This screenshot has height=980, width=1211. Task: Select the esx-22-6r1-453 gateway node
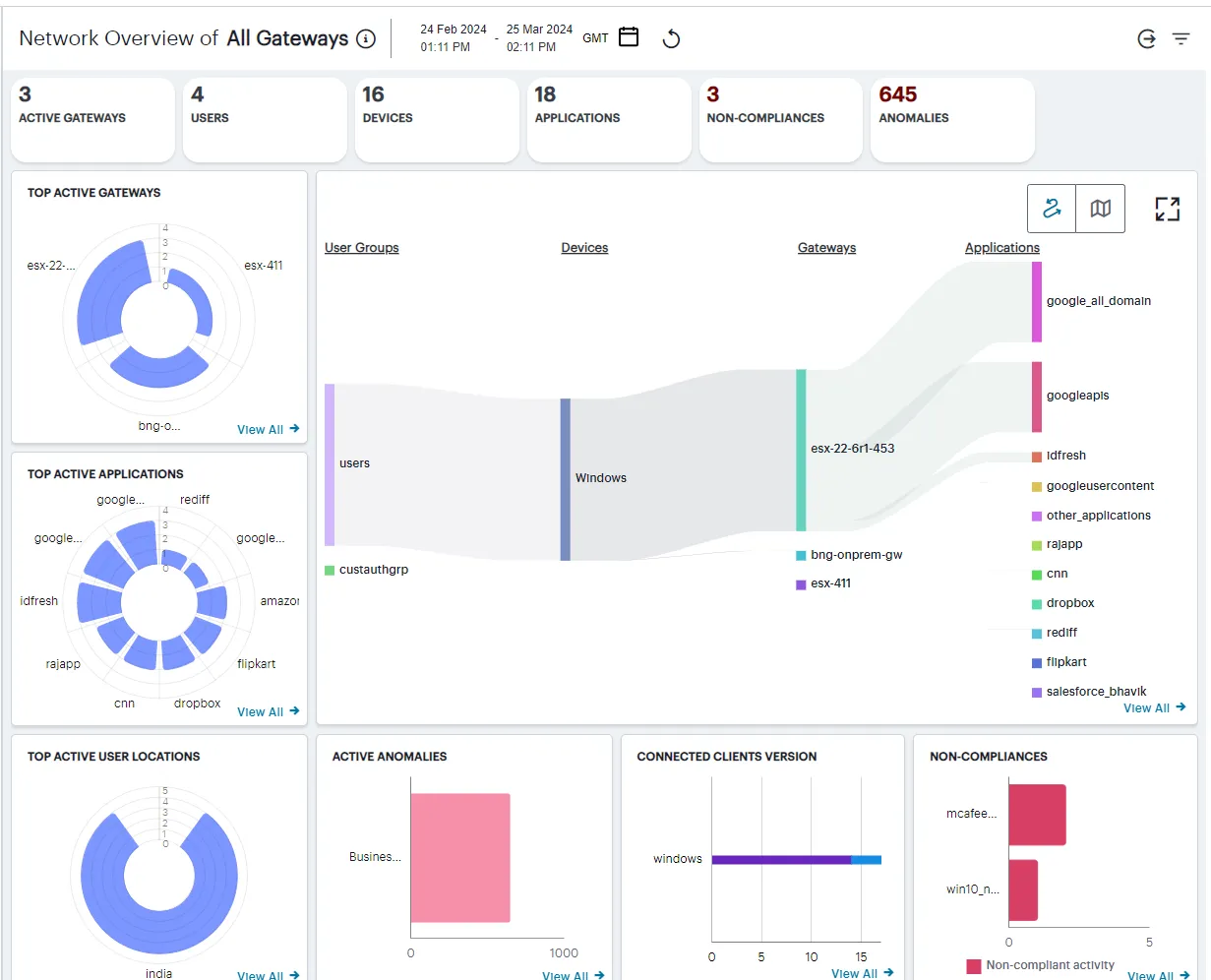pos(801,450)
